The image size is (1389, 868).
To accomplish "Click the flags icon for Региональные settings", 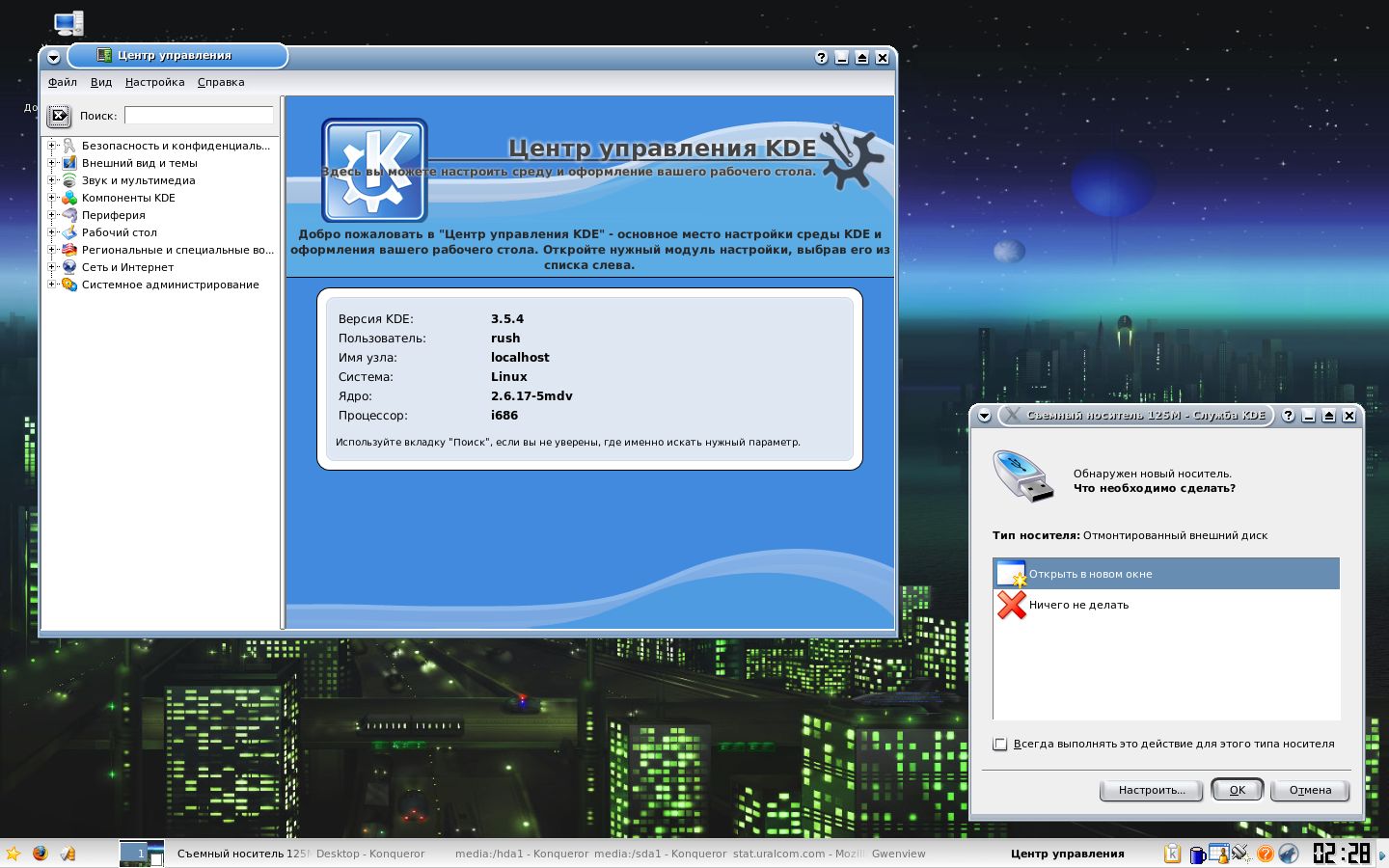I will 69,250.
